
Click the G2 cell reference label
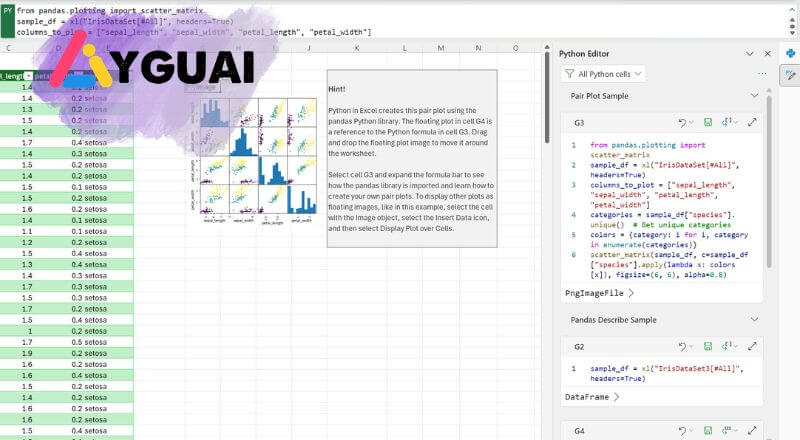[579, 347]
